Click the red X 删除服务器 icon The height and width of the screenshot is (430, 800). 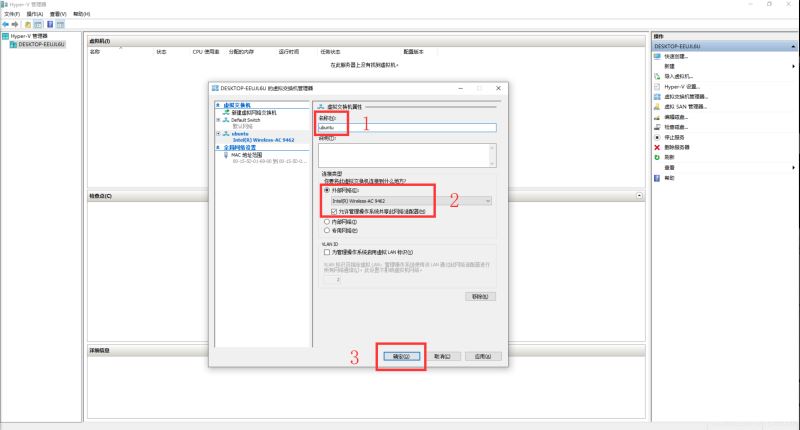[657, 147]
